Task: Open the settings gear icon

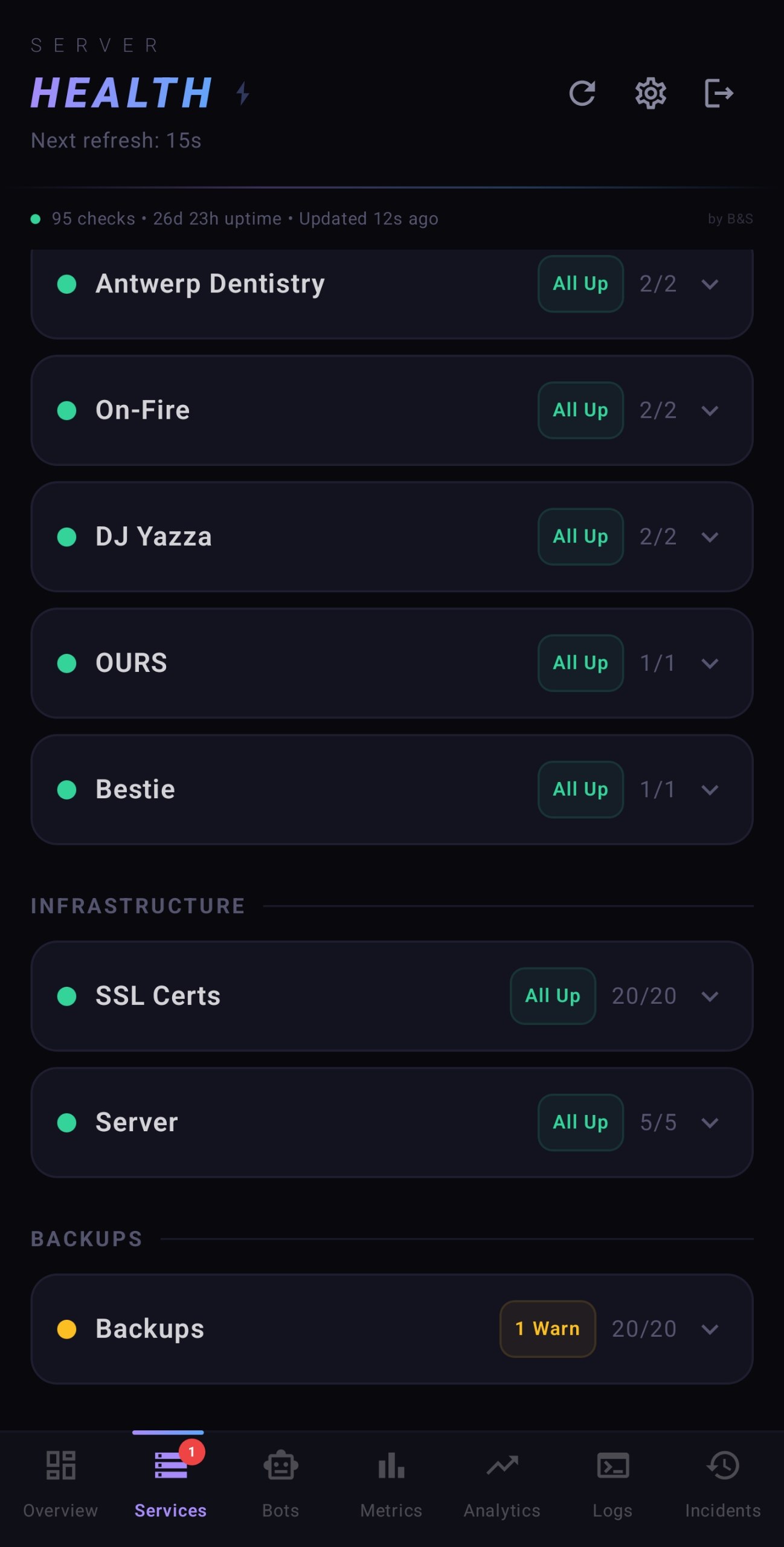Action: click(x=651, y=94)
